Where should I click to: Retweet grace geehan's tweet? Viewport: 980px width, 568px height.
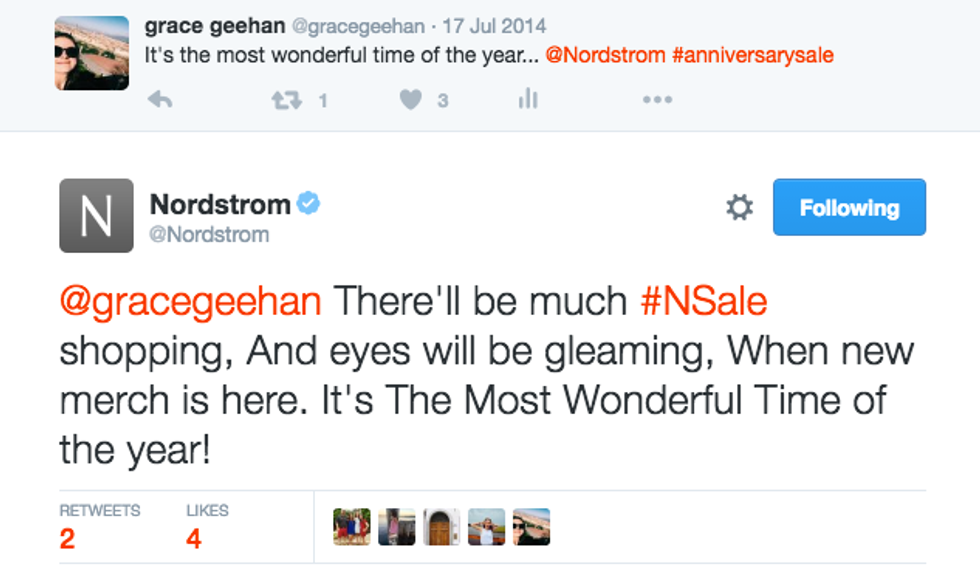288,99
